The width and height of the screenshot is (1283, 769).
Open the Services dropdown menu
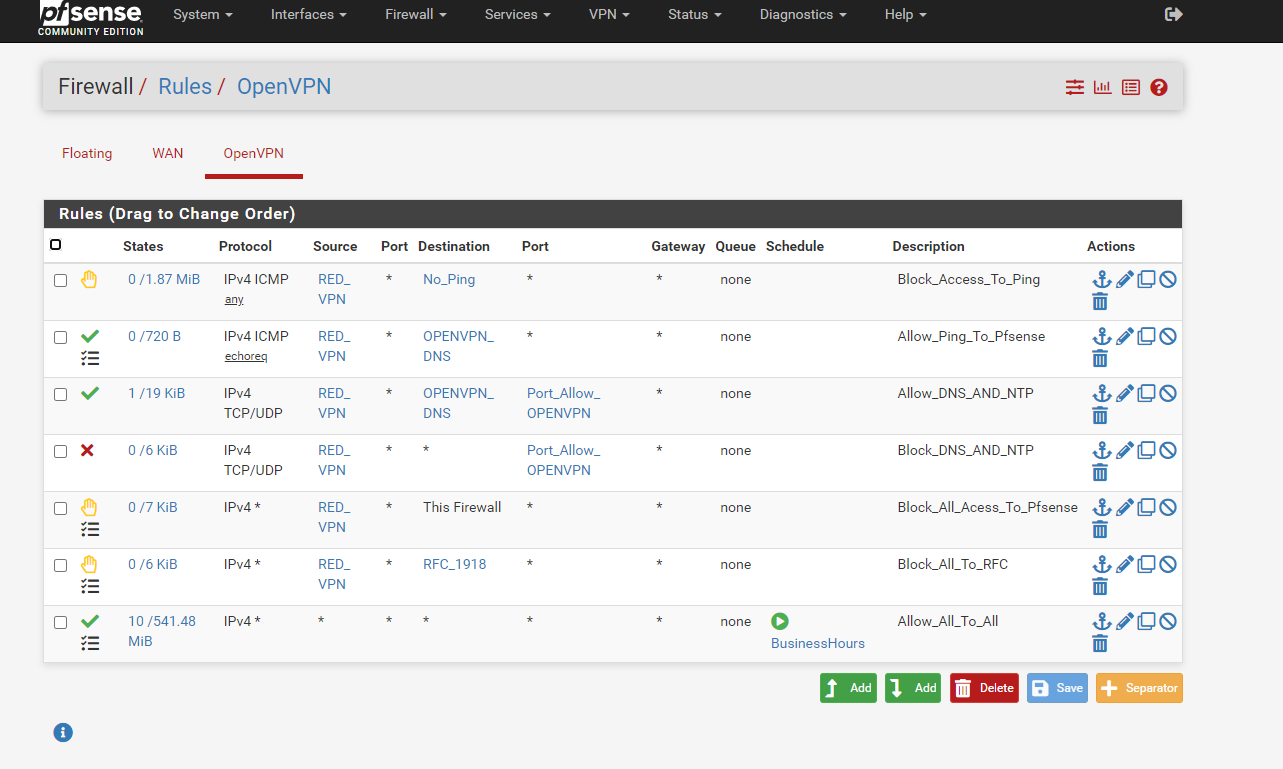pyautogui.click(x=518, y=14)
